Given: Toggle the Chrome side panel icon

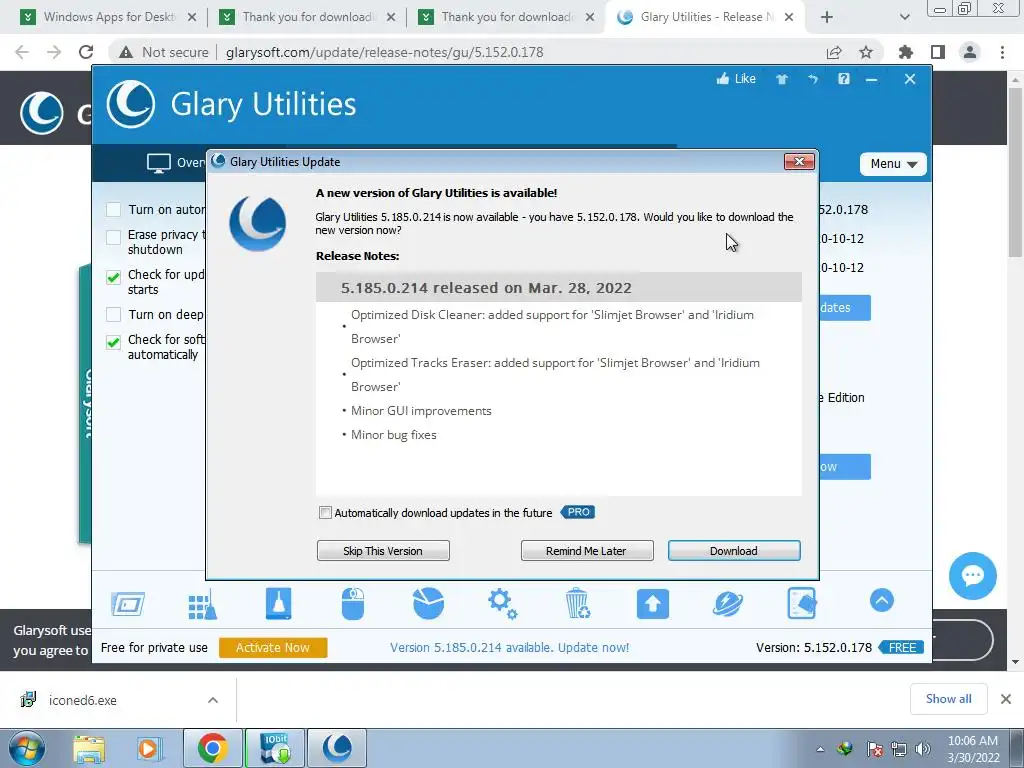Looking at the screenshot, I should 938,52.
